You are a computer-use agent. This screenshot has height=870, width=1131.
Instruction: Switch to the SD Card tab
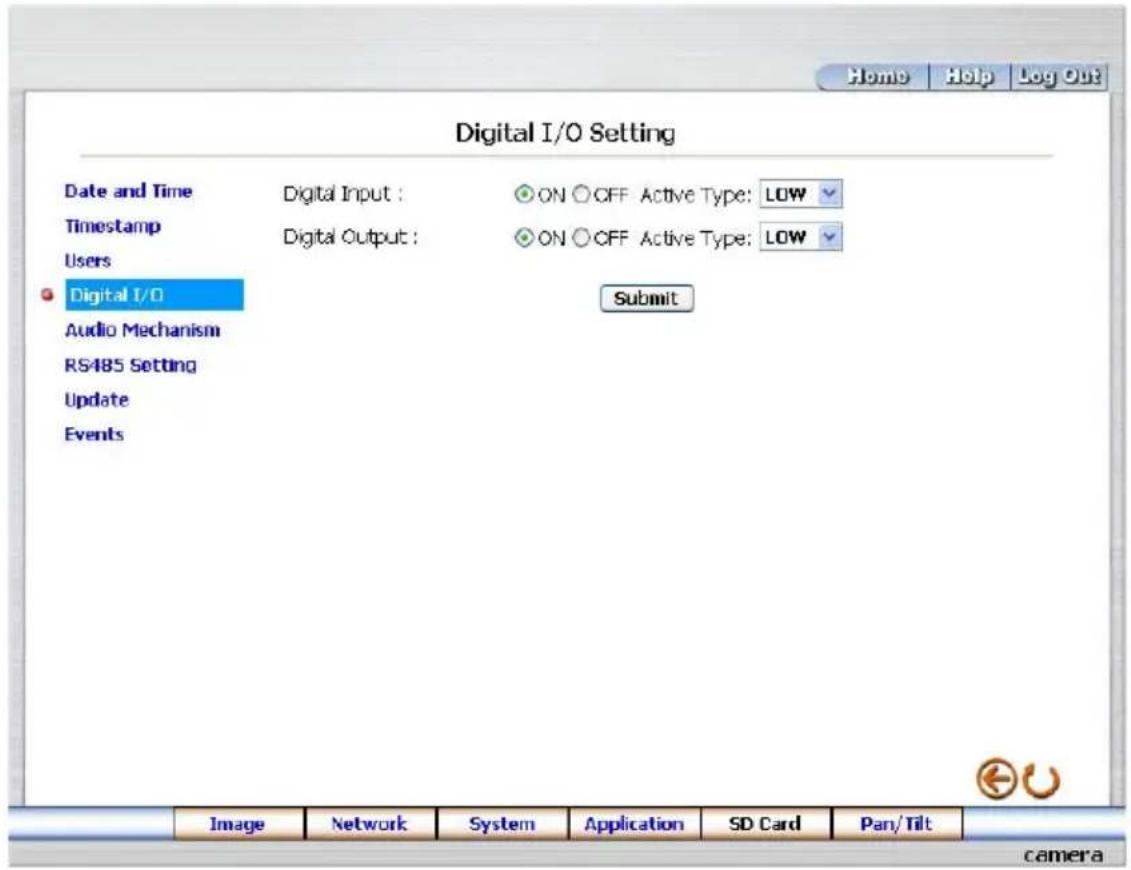point(765,824)
